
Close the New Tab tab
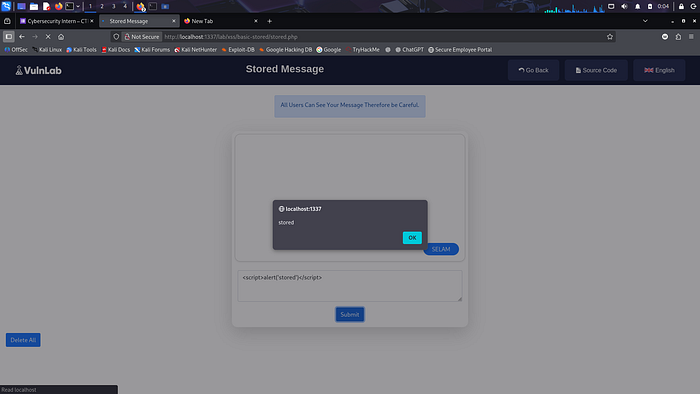(x=256, y=21)
